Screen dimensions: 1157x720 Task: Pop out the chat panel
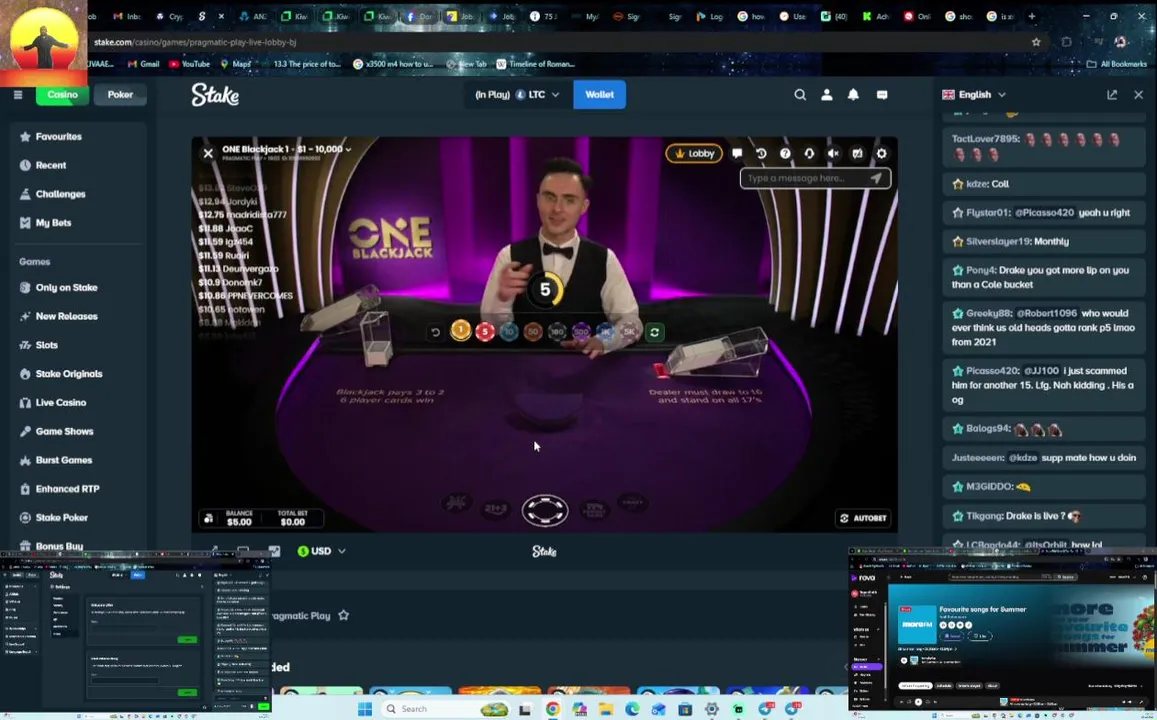coord(1112,94)
